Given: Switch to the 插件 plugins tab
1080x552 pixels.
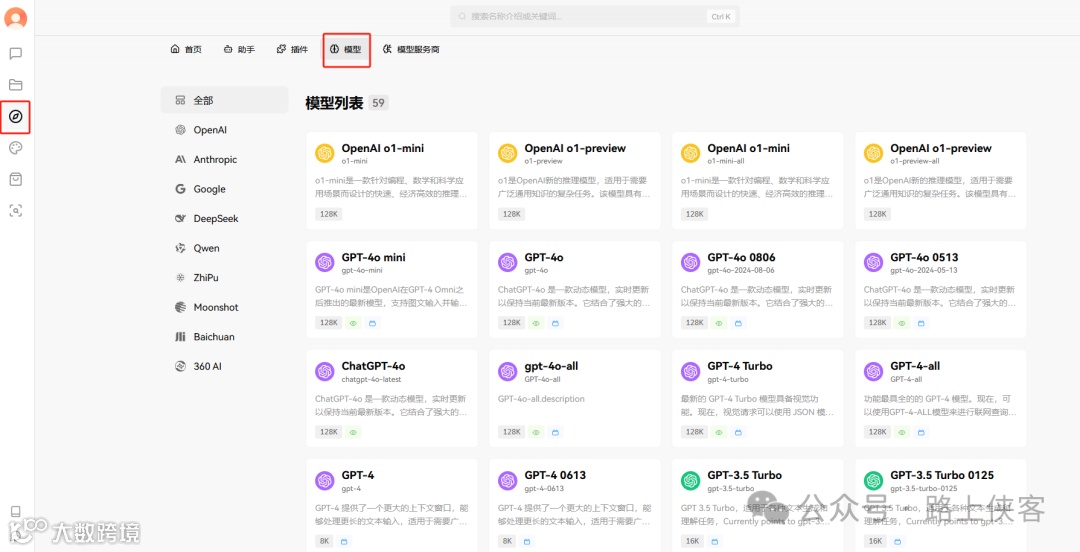Looking at the screenshot, I should (292, 50).
